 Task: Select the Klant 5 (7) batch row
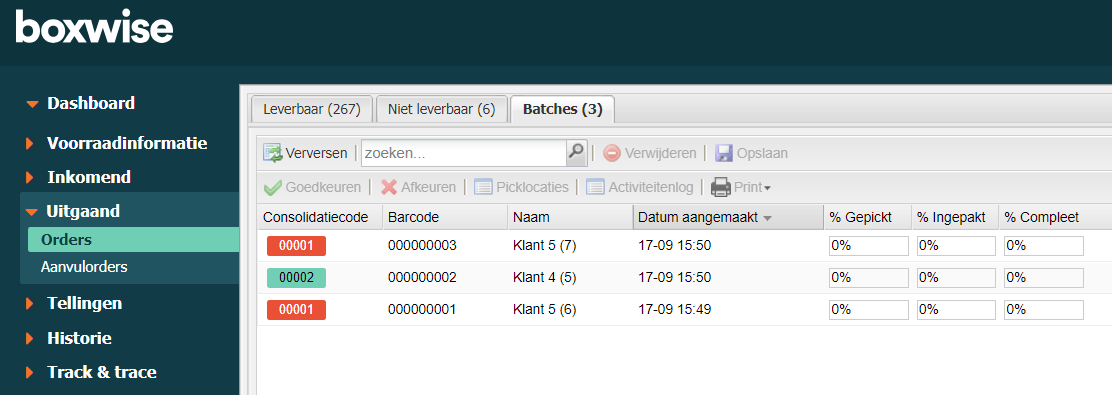(684, 246)
